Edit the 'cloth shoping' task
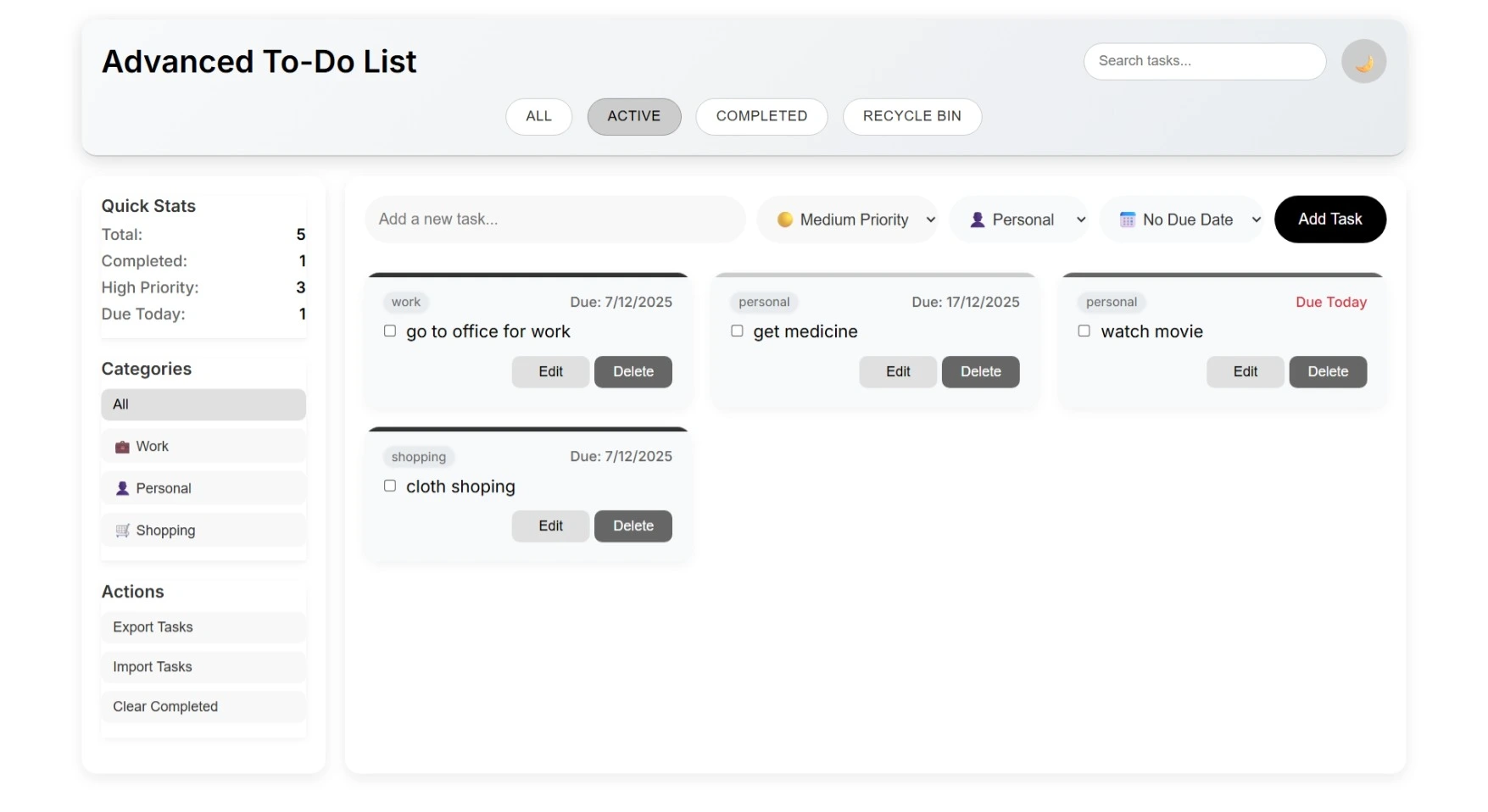Image resolution: width=1488 pixels, height=812 pixels. point(549,526)
